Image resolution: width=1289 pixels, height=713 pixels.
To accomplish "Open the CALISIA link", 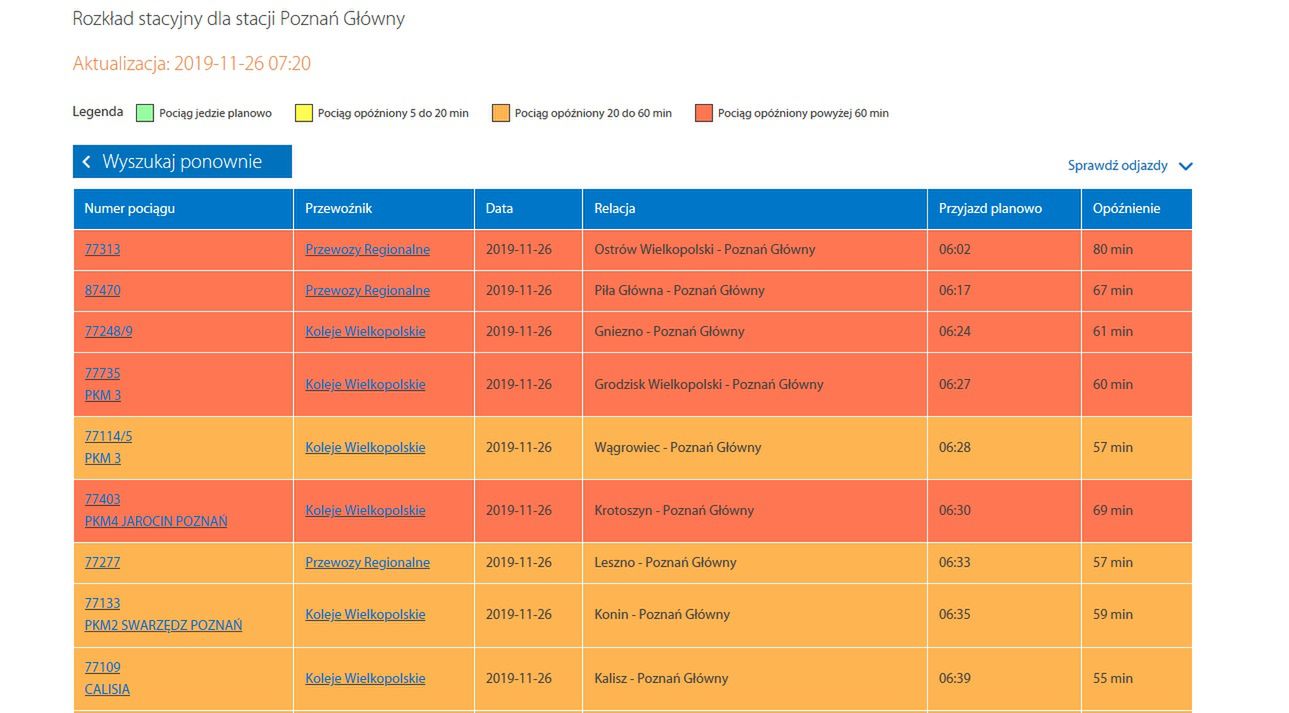I will click(x=107, y=689).
